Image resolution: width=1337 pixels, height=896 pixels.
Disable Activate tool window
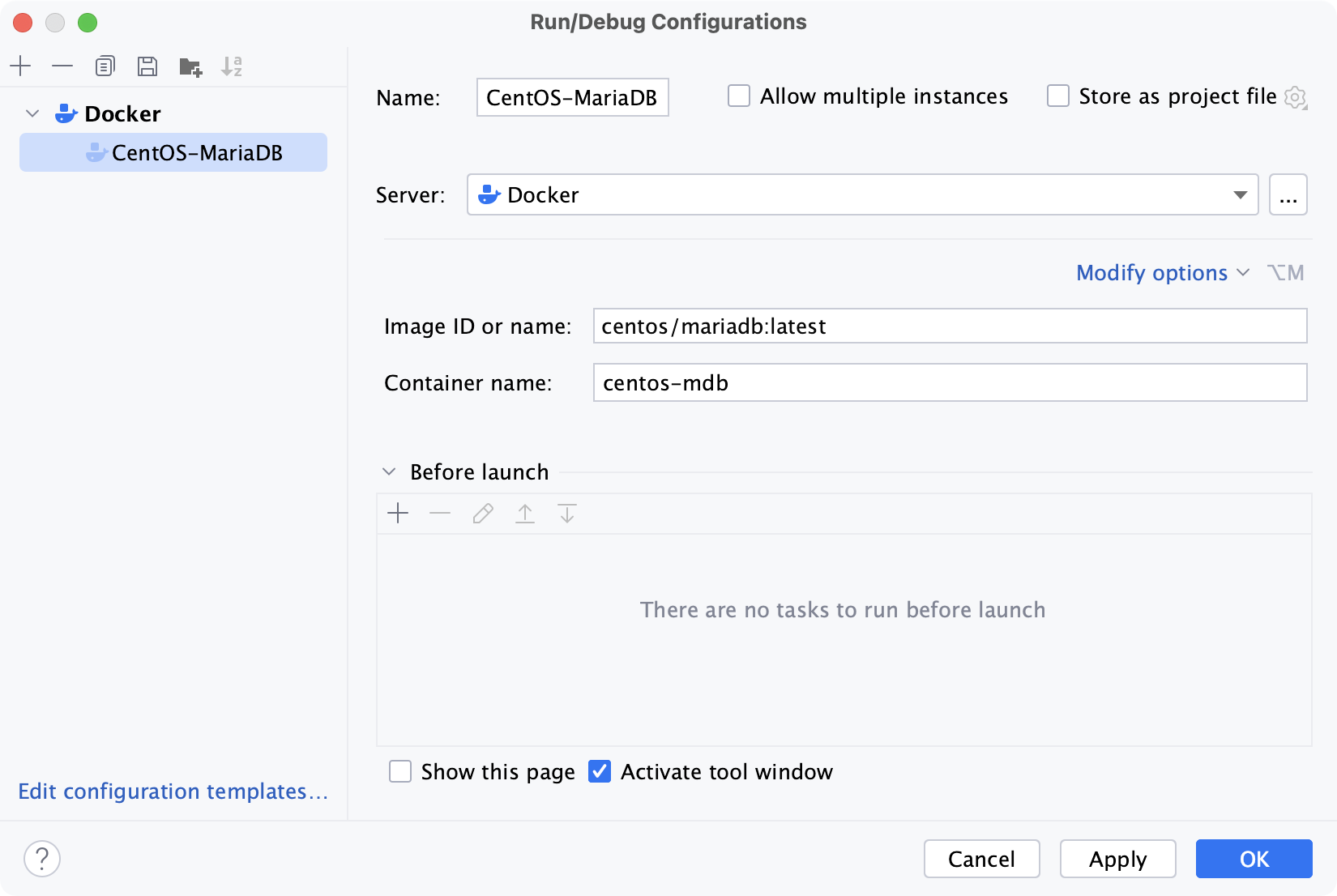(x=600, y=771)
